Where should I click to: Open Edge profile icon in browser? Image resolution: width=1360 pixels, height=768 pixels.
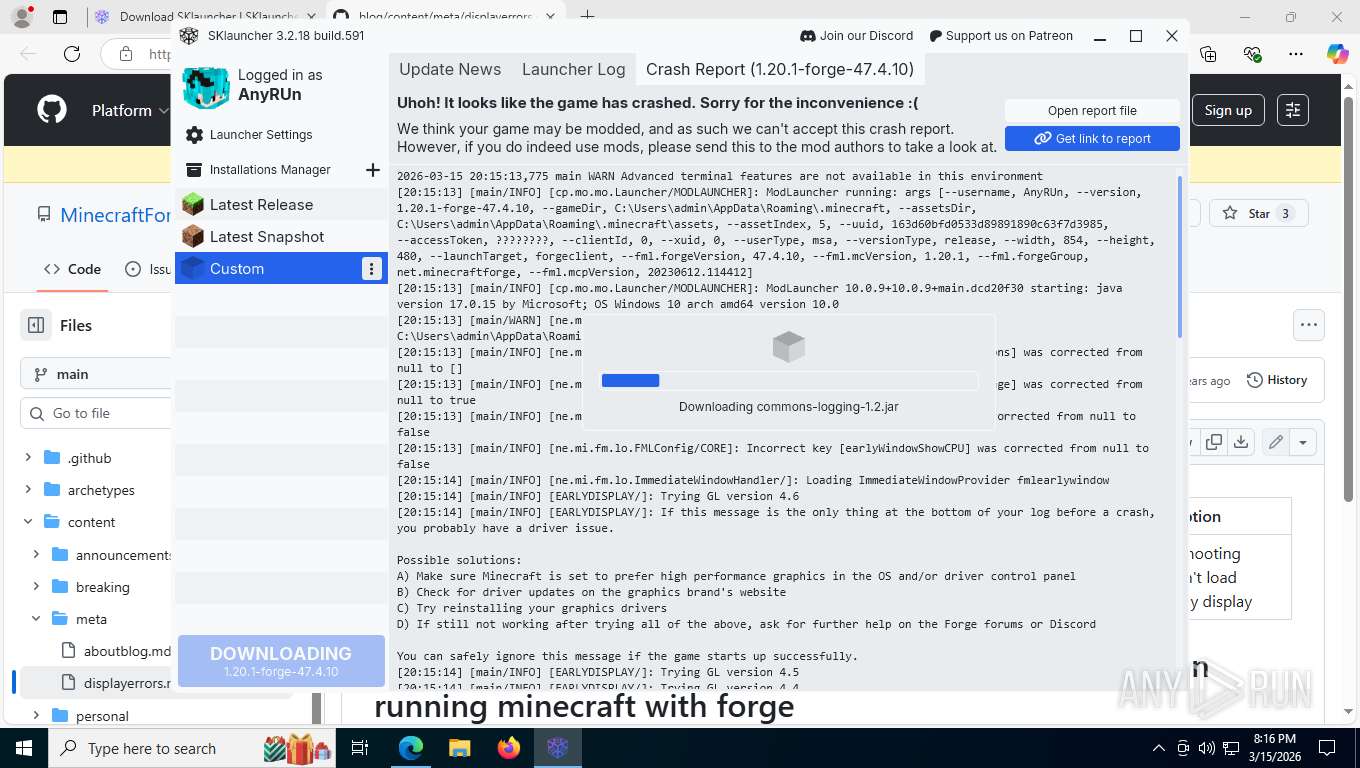(22, 17)
